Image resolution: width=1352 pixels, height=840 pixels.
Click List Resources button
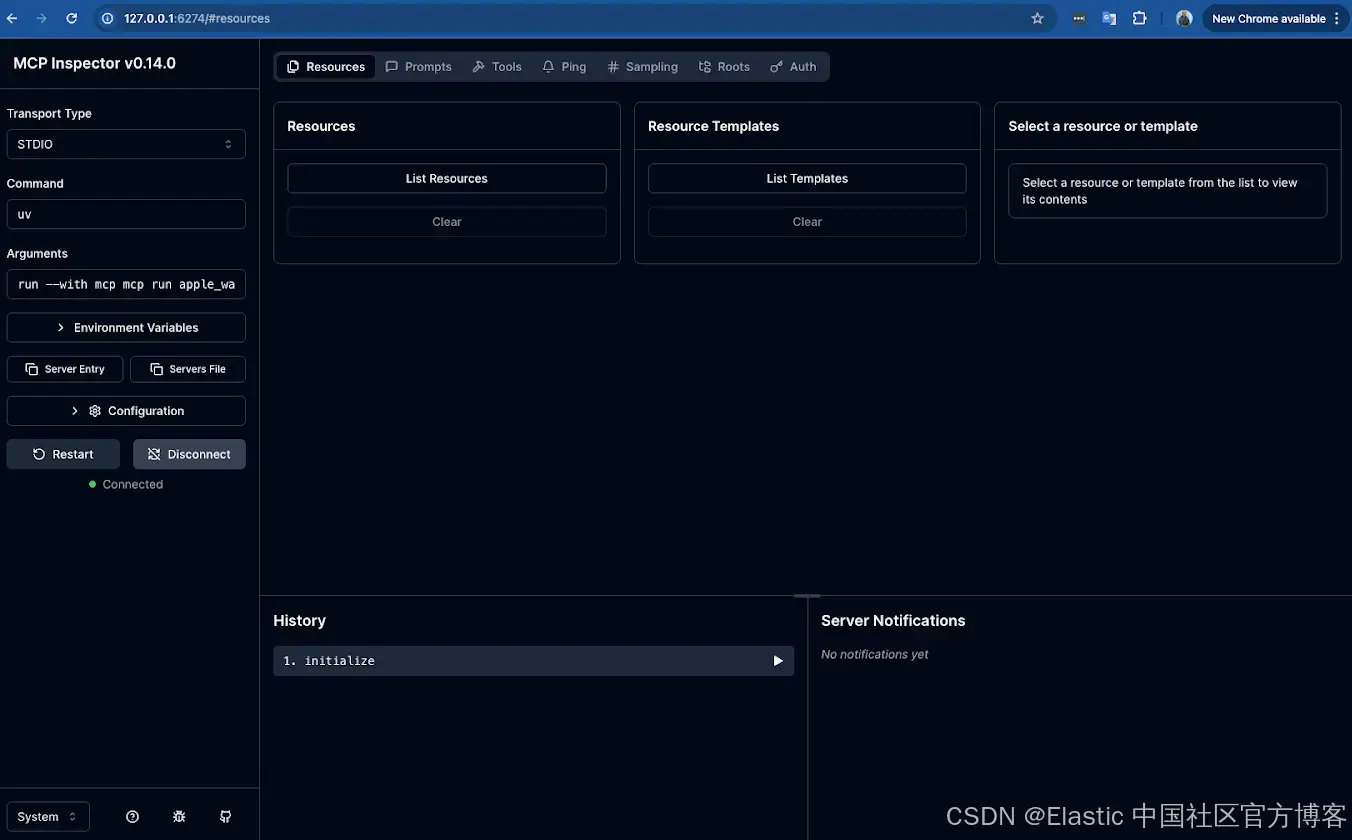pos(447,178)
